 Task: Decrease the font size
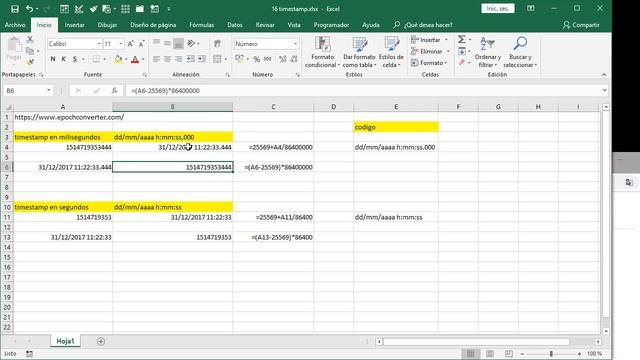pos(142,44)
